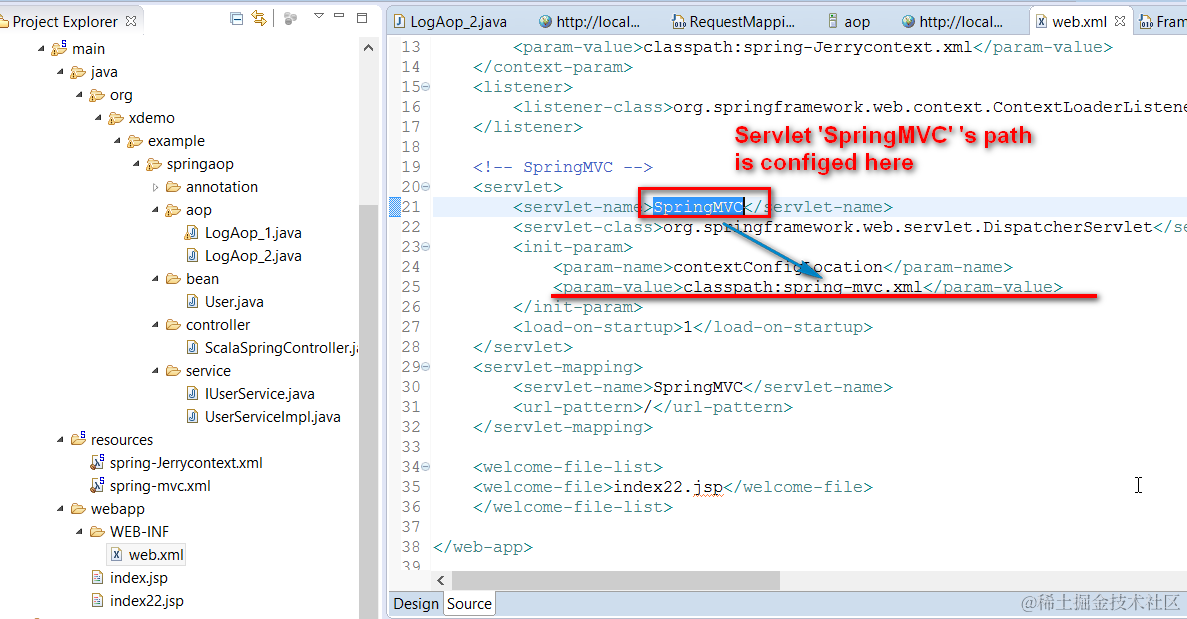Close the Project Explorer view tab
The width and height of the screenshot is (1187, 619).
pos(131,21)
